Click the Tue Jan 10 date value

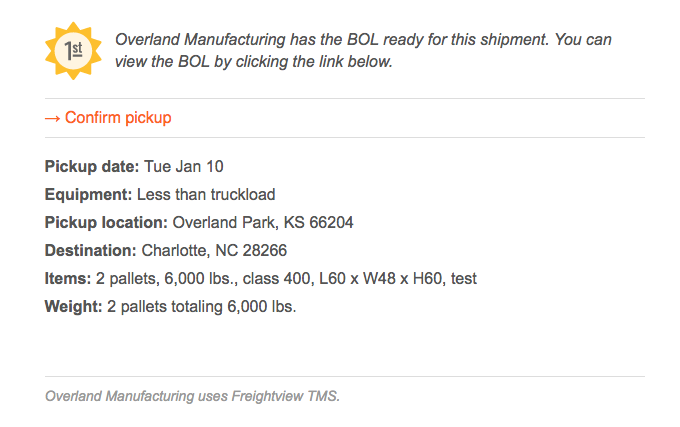tap(183, 166)
